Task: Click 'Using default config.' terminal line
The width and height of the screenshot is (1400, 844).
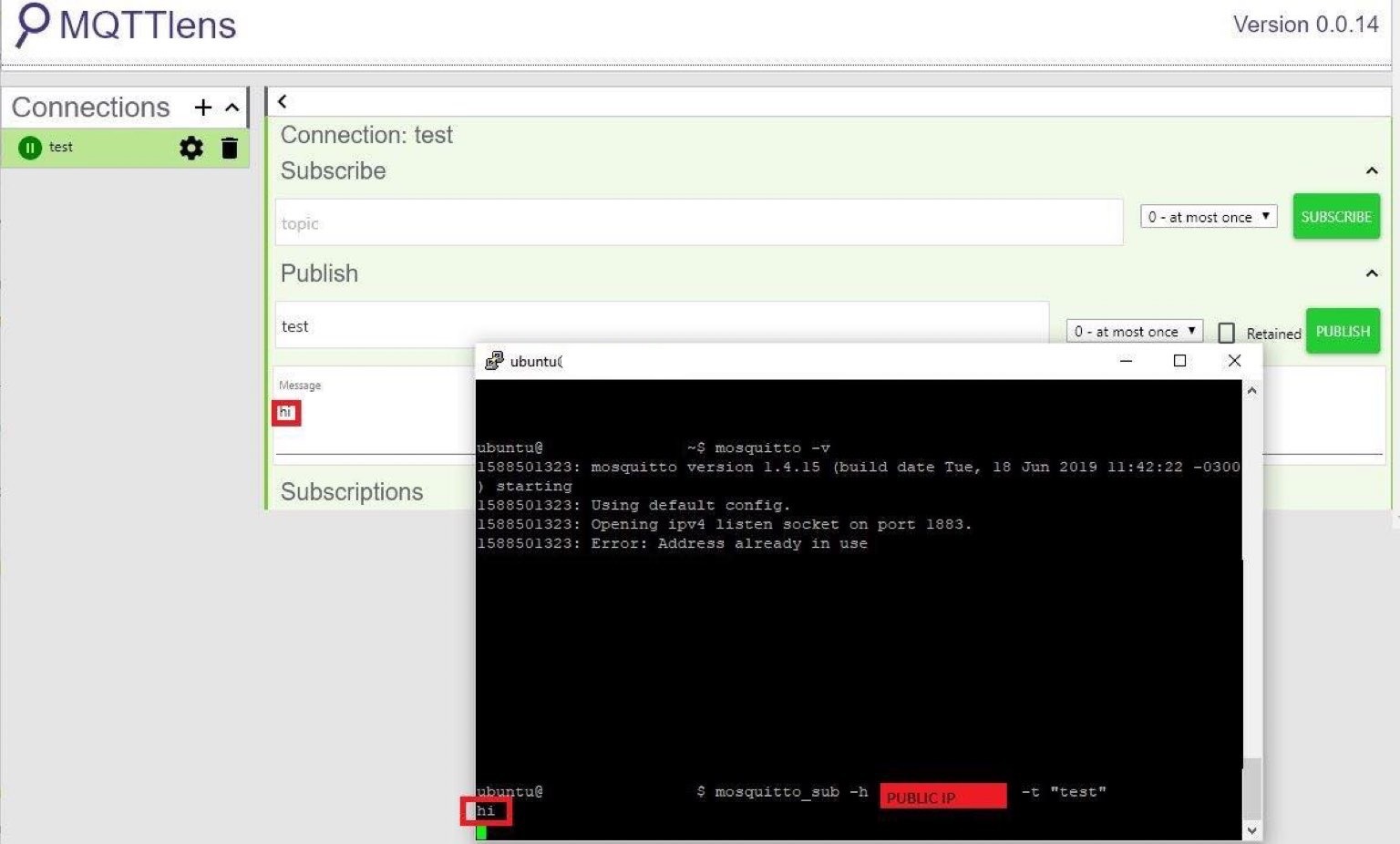Action: click(x=633, y=506)
